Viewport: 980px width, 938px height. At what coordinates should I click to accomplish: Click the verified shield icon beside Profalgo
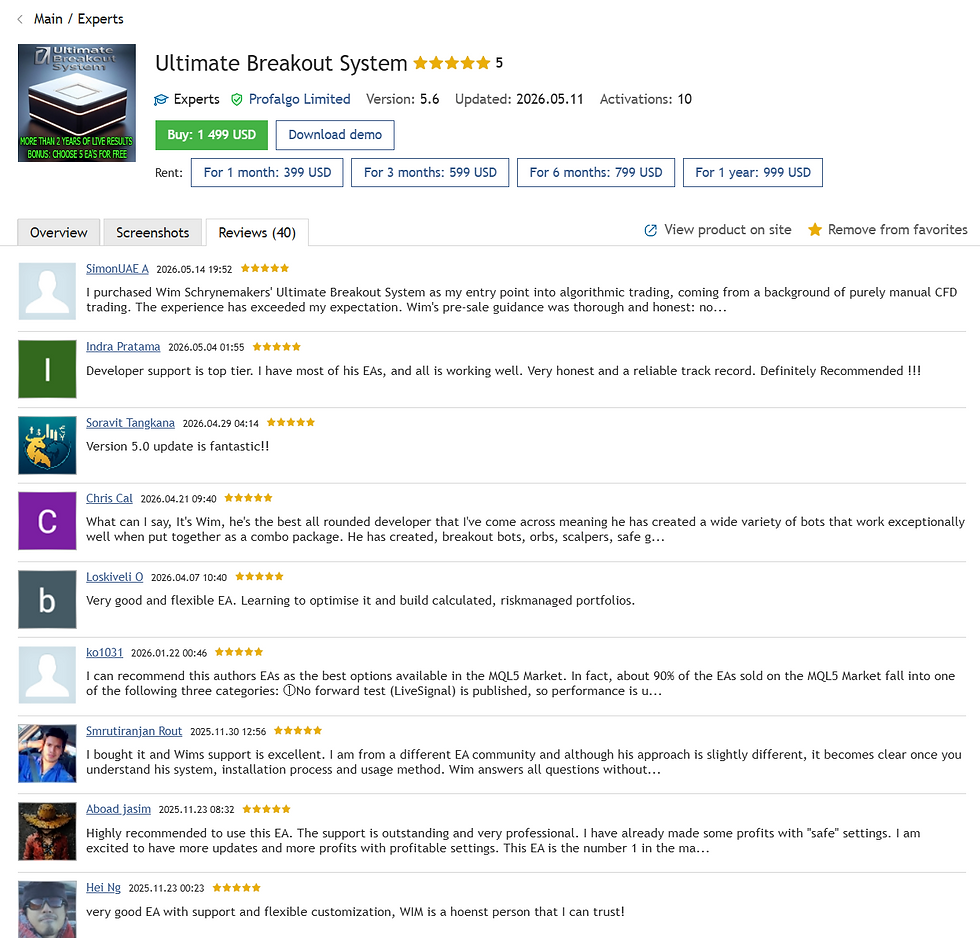pos(237,99)
